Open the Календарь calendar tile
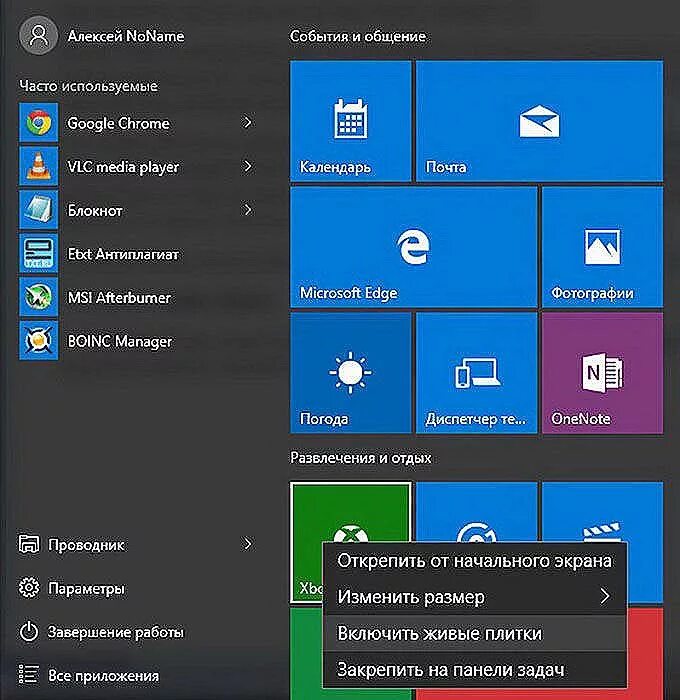The height and width of the screenshot is (700, 680). (350, 121)
